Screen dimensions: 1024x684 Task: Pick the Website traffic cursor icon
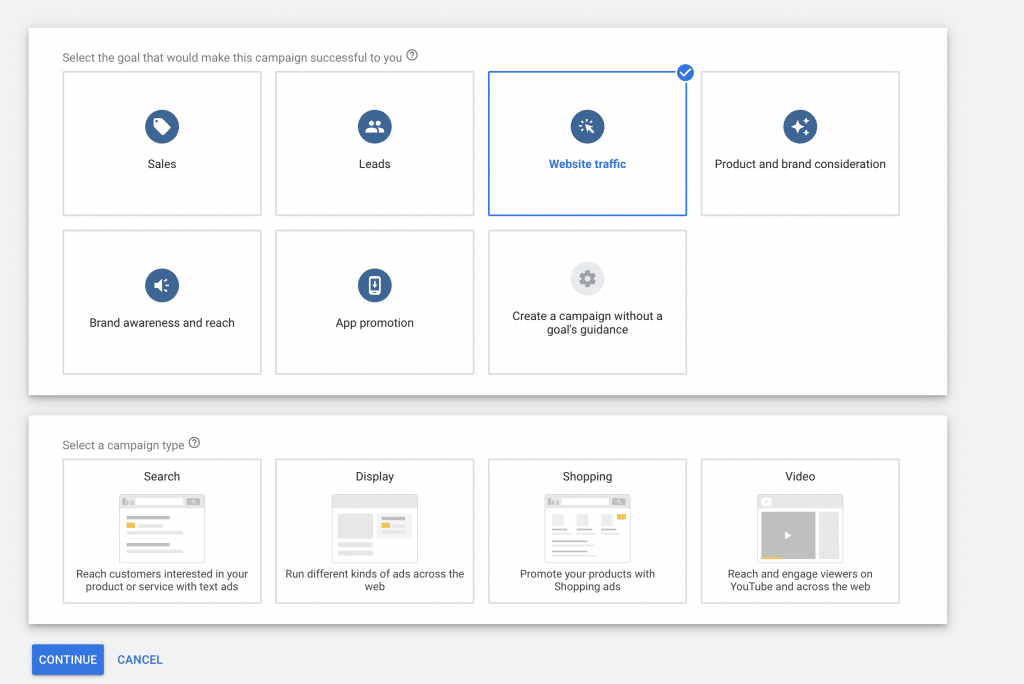pos(587,126)
